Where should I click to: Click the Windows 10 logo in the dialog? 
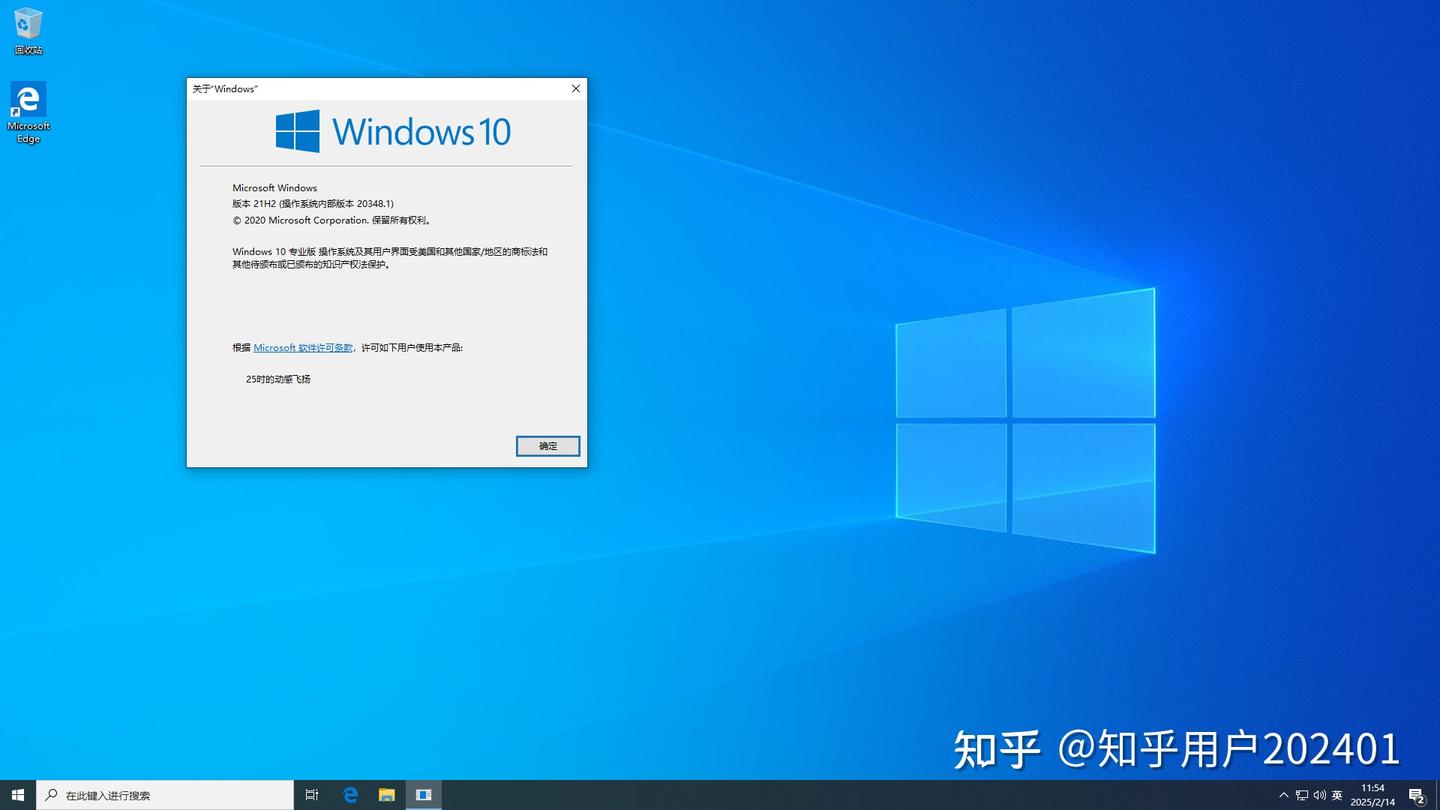295,130
